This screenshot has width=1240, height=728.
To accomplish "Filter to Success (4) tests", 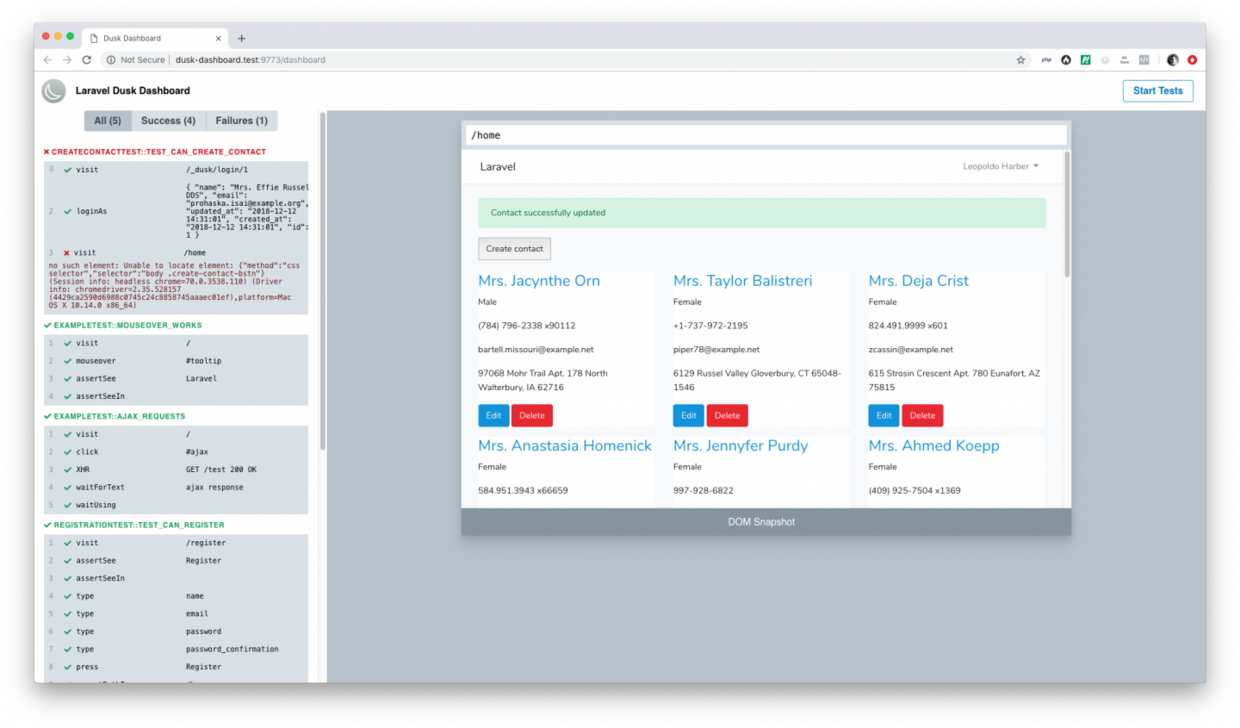I will coord(168,121).
